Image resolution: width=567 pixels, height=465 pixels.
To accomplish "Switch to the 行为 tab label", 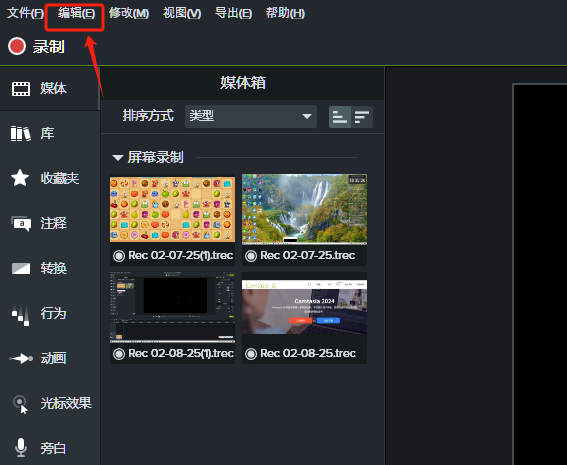I will click(53, 313).
